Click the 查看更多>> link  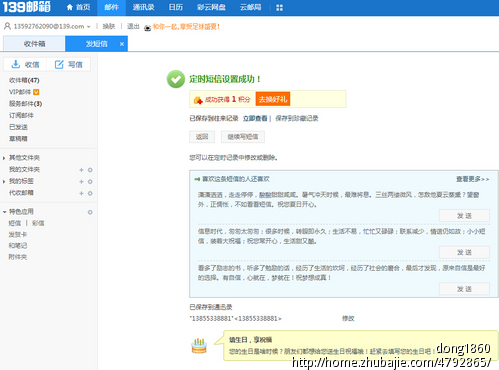point(473,179)
